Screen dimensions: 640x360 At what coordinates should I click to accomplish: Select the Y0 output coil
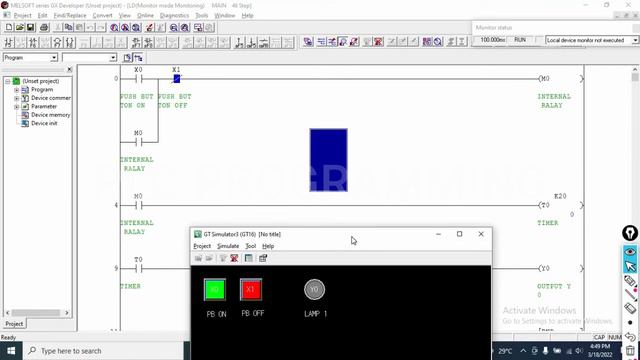[544, 269]
